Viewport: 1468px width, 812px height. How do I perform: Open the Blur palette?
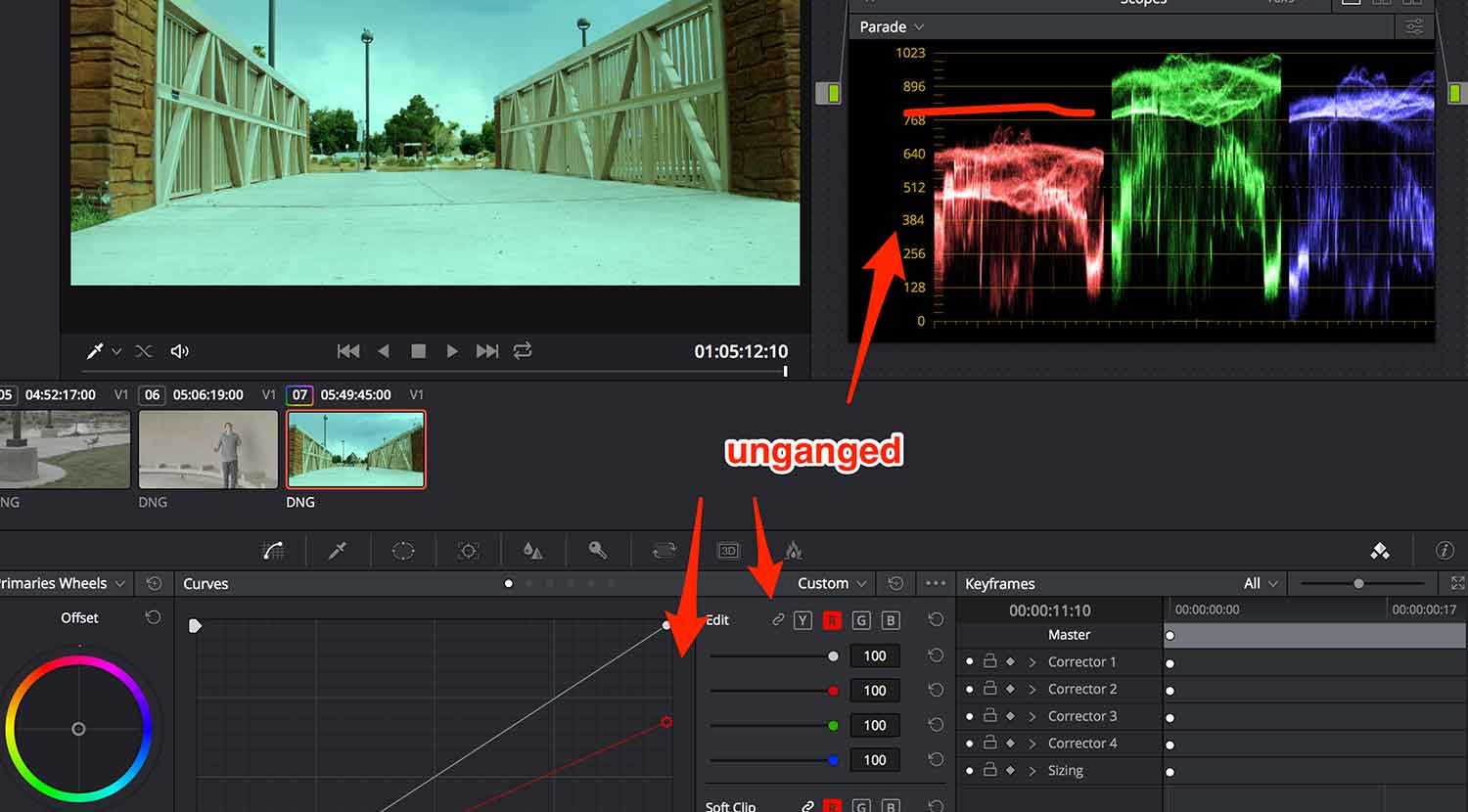click(x=533, y=551)
